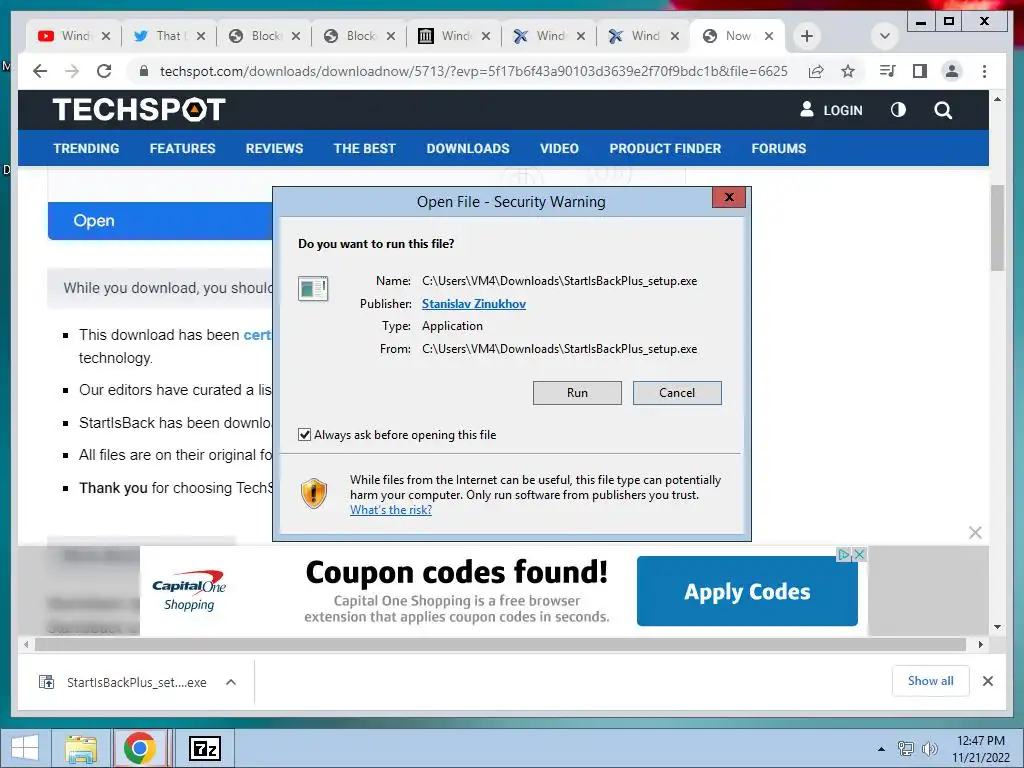Close the ad with X icon

(860, 554)
